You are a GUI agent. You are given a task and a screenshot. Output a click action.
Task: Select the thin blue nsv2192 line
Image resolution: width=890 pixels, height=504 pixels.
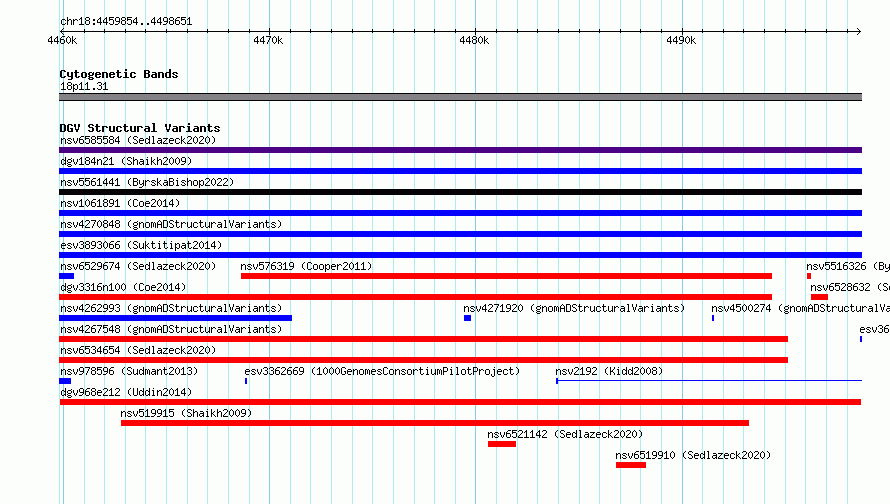pos(710,381)
